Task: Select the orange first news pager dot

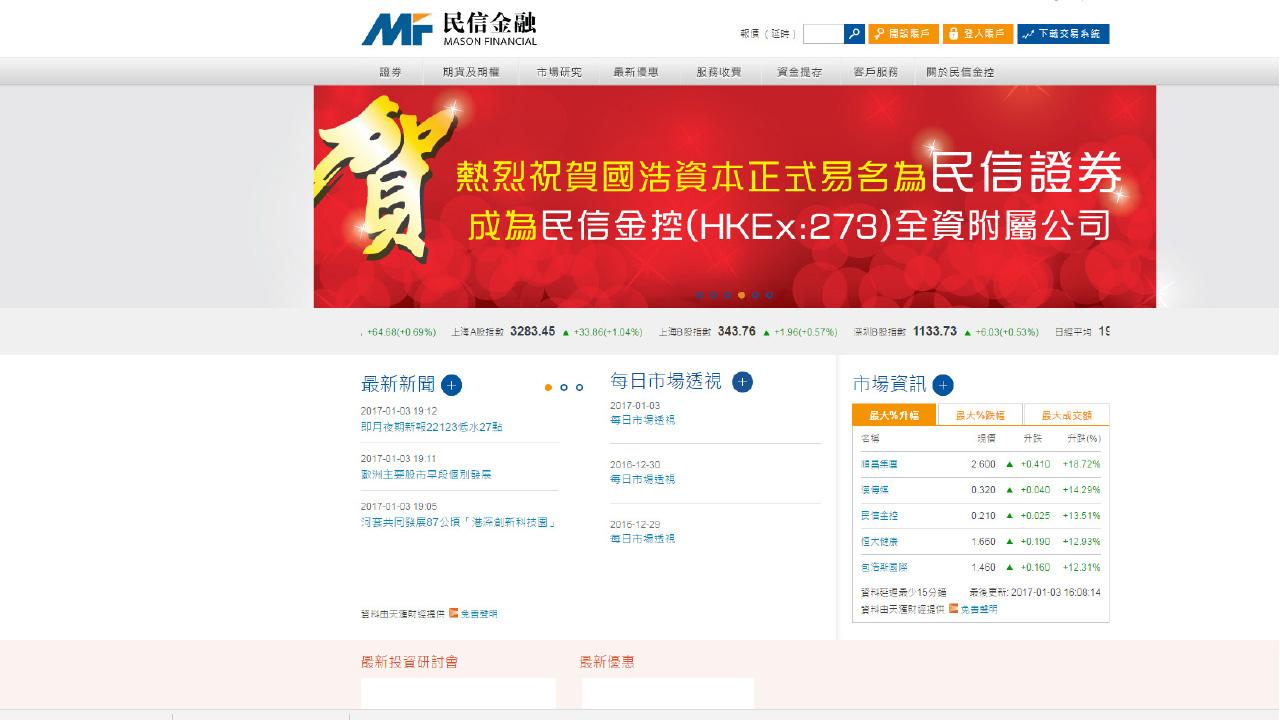Action: tap(548, 387)
